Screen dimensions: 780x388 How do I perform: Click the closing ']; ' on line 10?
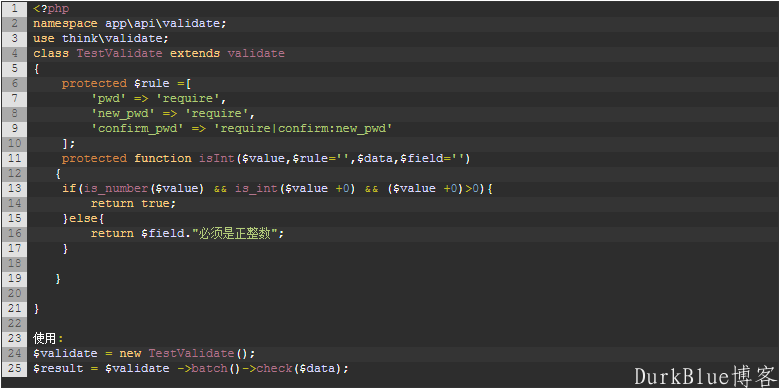pyautogui.click(x=69, y=143)
